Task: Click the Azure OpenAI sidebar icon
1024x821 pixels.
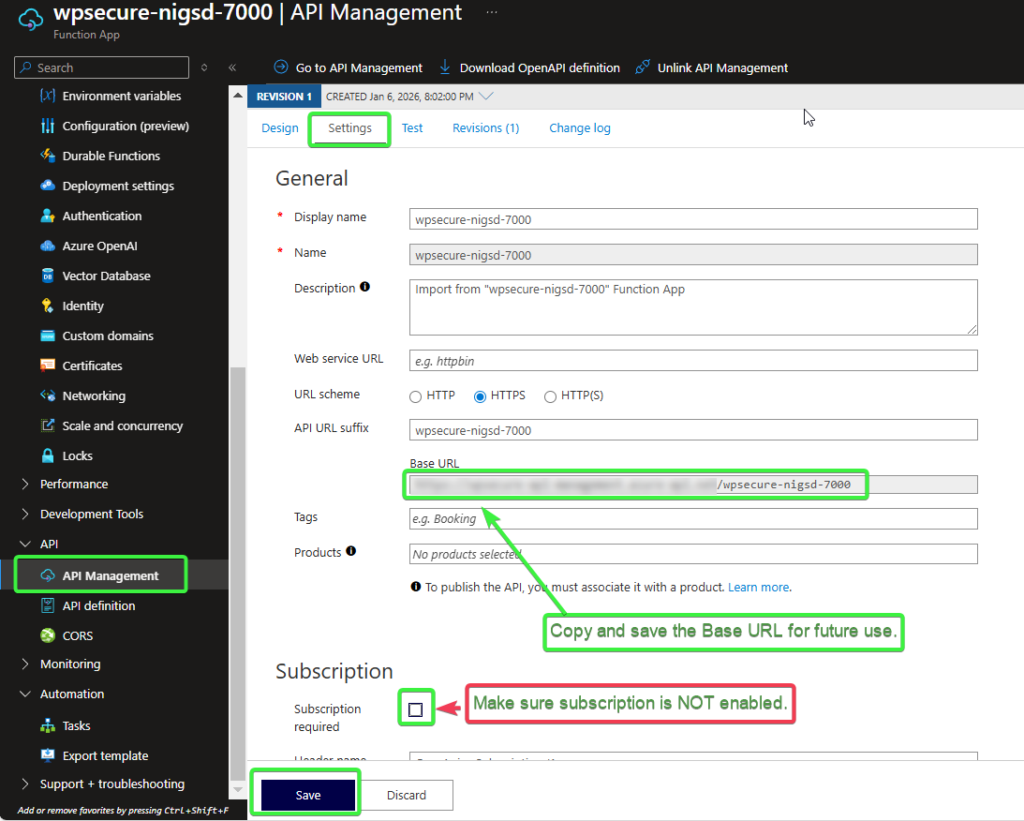Action: click(47, 246)
